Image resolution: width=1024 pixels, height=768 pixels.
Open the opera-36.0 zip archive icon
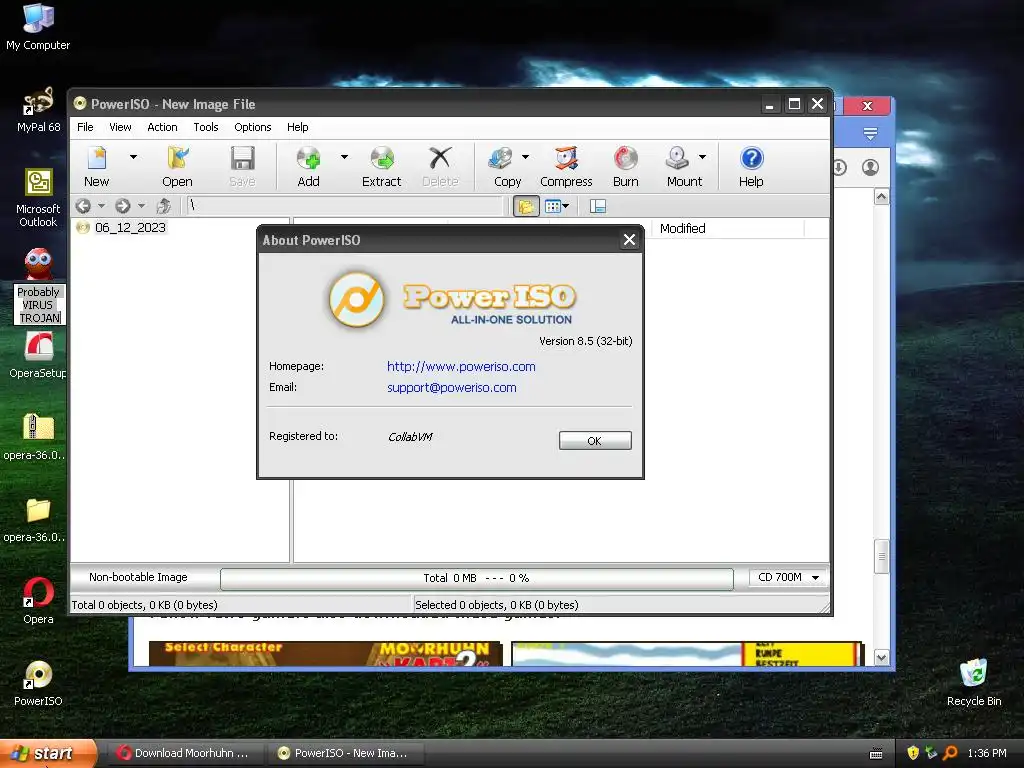37,436
